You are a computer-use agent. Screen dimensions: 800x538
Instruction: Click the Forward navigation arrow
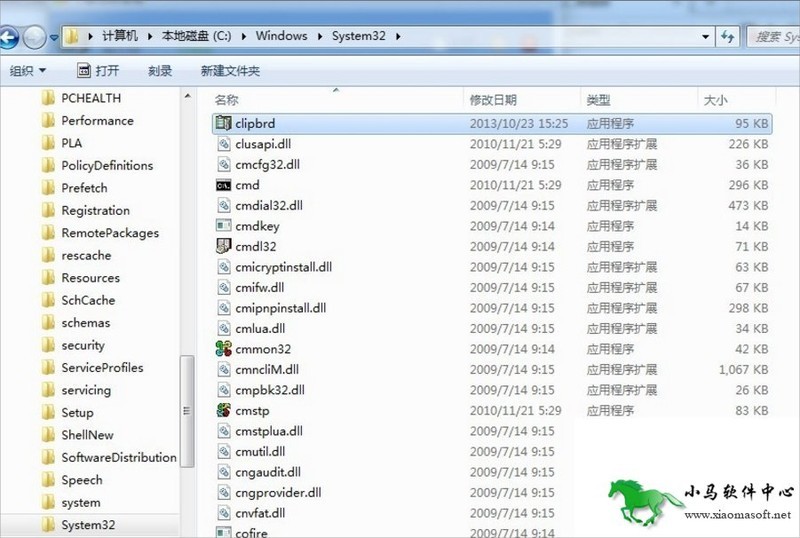coord(35,37)
